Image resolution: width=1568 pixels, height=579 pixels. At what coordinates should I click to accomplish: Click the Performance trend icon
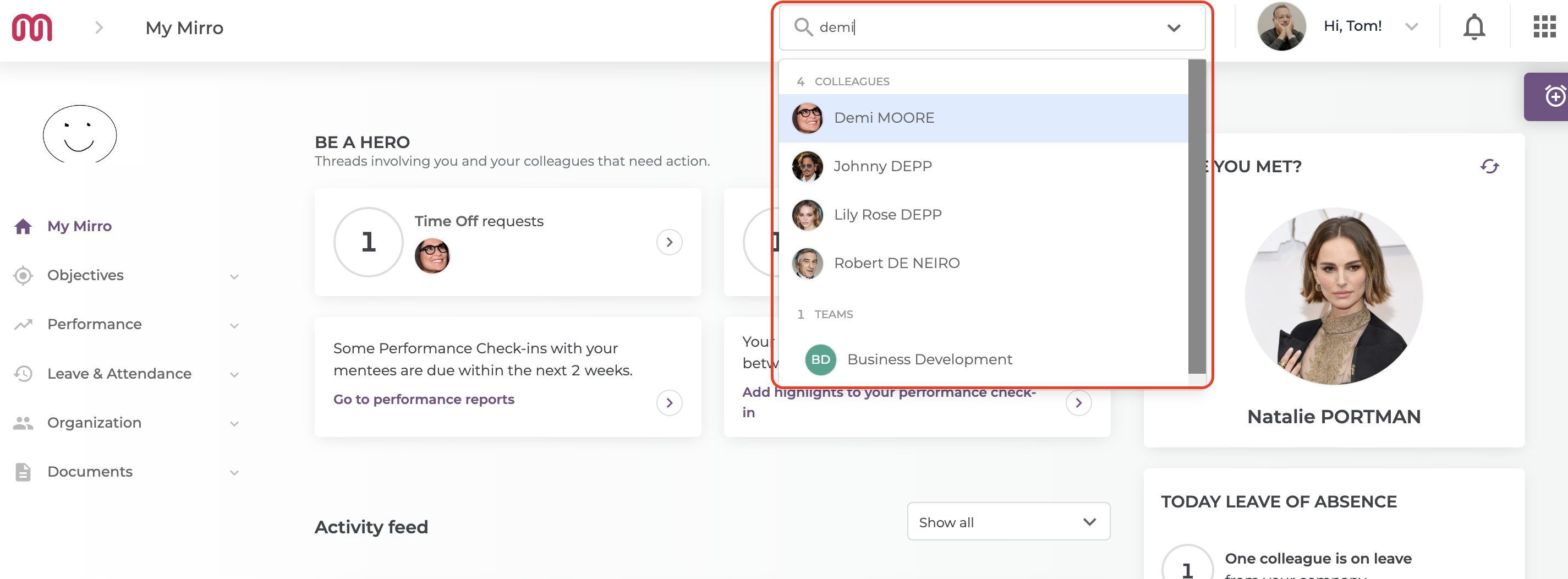tap(23, 325)
